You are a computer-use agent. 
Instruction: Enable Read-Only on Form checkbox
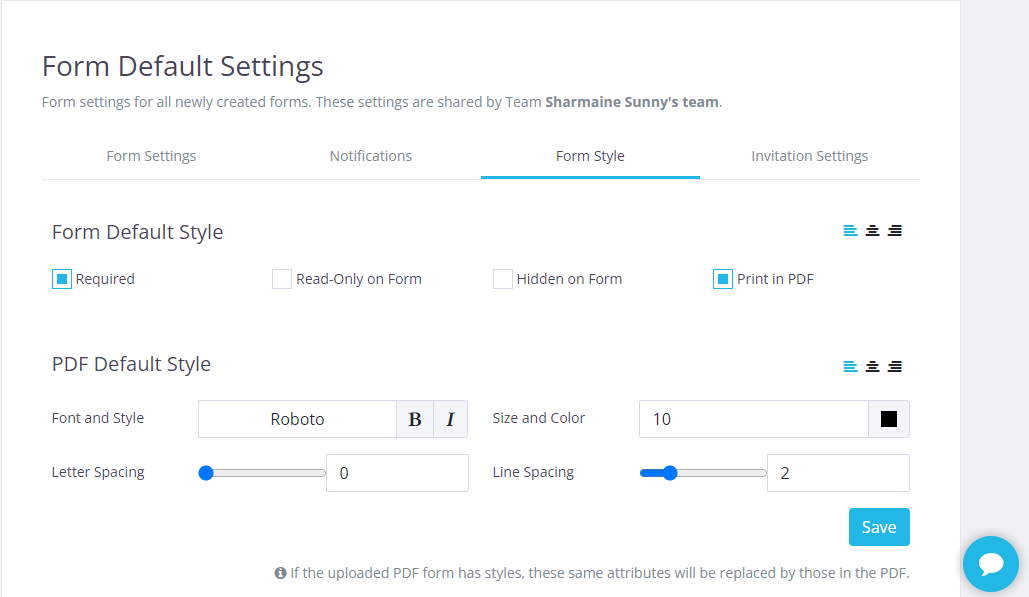(282, 279)
